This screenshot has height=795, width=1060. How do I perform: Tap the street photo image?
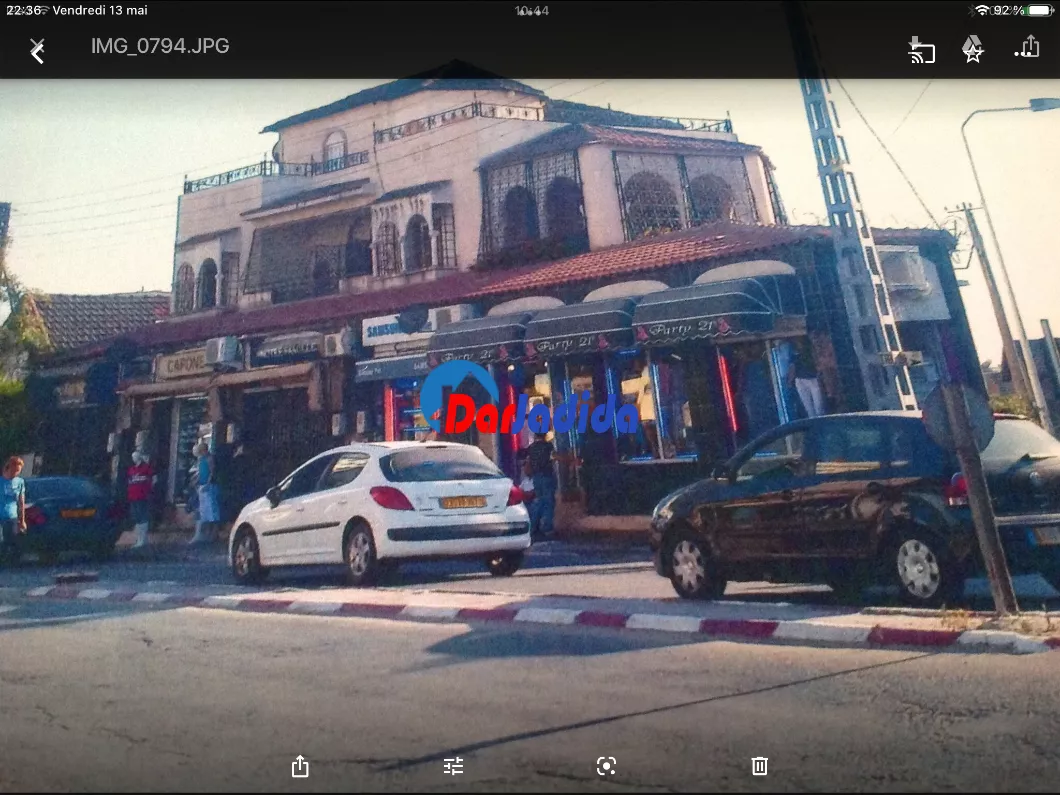(x=530, y=436)
